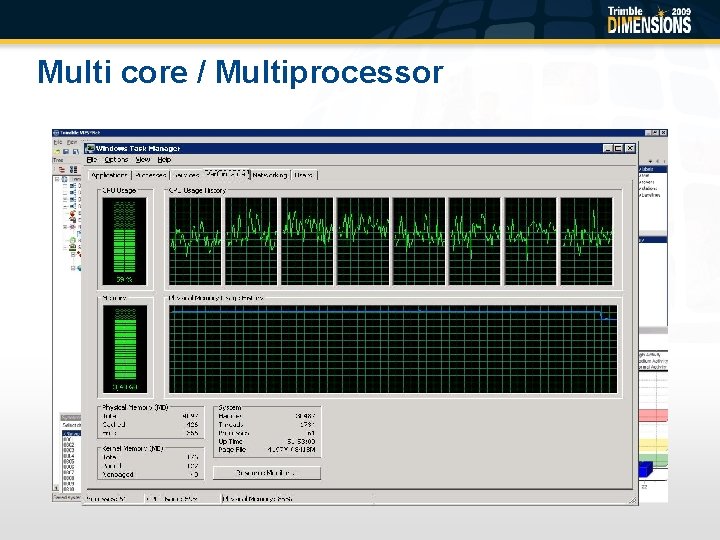
Task: Select highlighted entry in Trimble bottom-left list
Action: point(72,433)
